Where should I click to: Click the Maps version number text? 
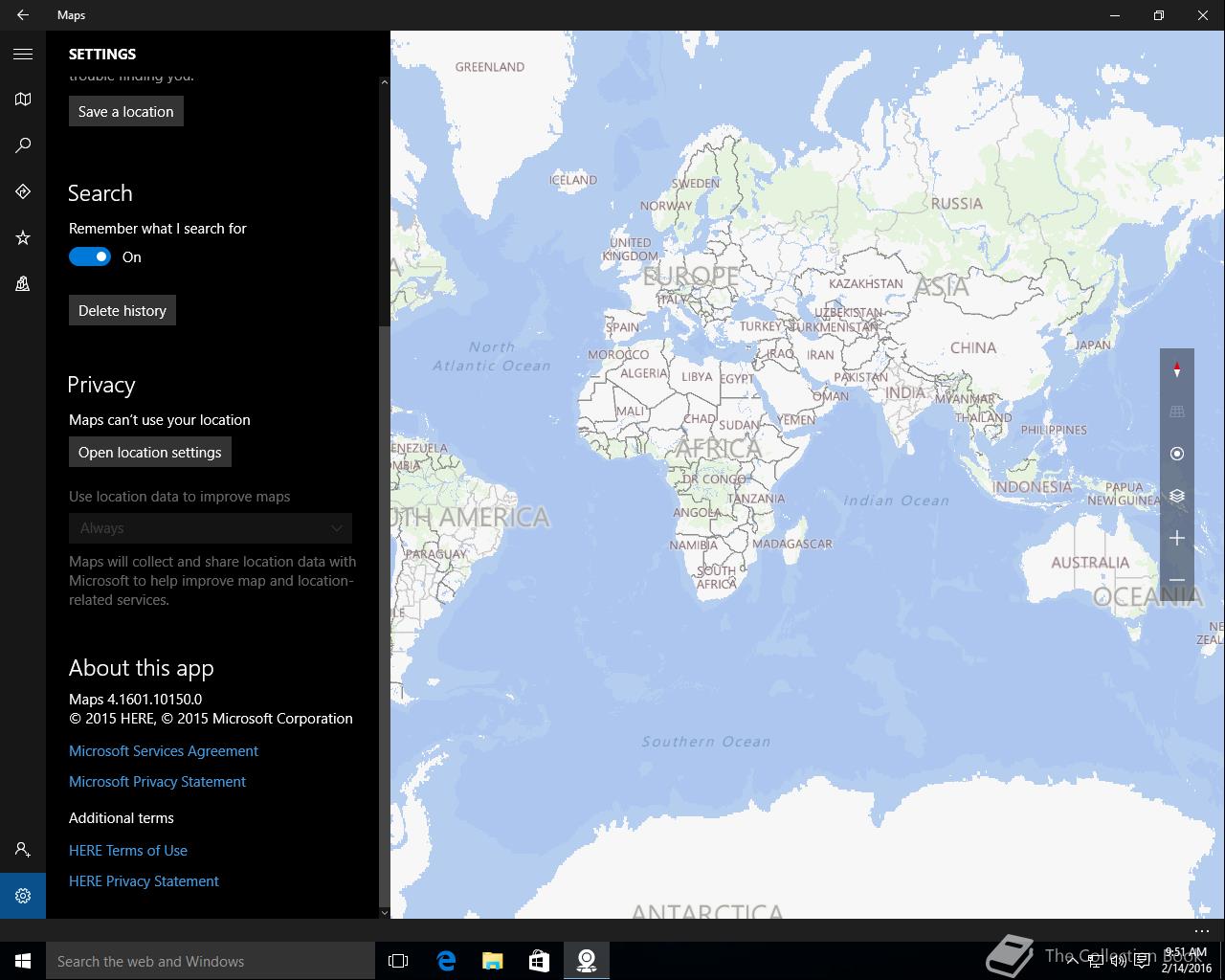point(136,700)
